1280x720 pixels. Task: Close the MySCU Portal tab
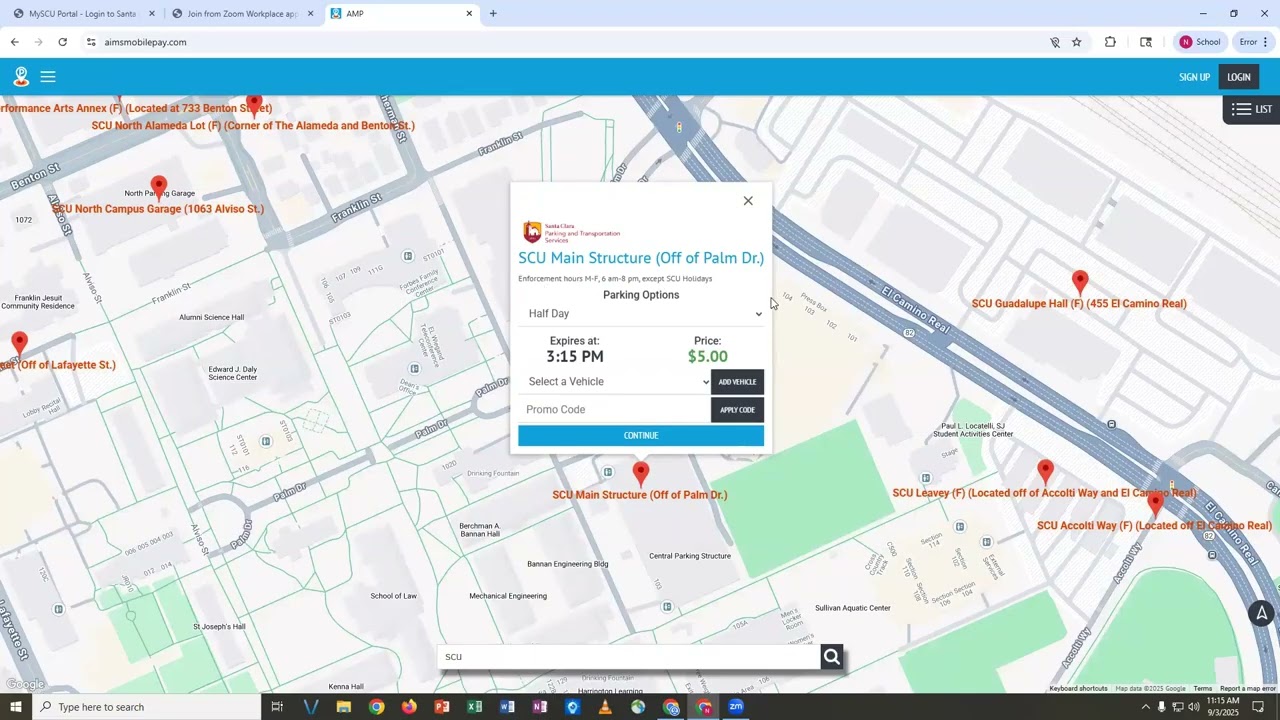pos(152,14)
